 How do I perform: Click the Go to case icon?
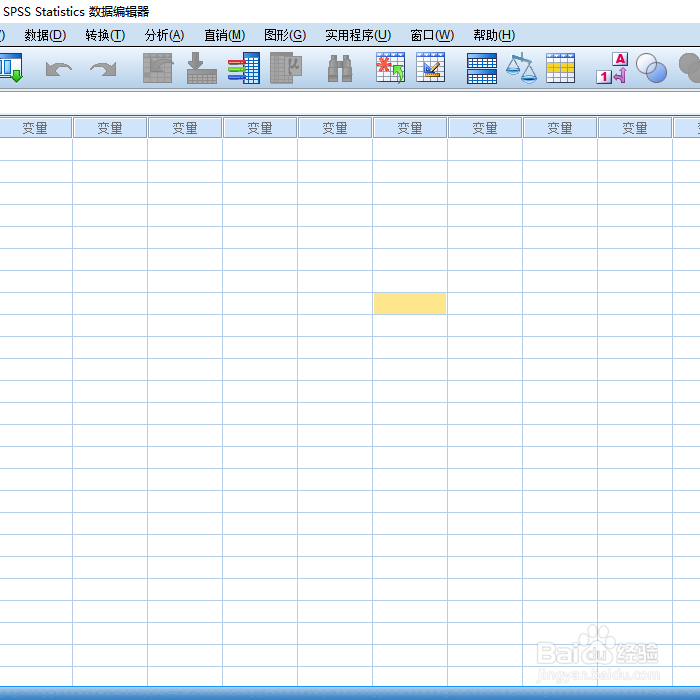coord(158,68)
